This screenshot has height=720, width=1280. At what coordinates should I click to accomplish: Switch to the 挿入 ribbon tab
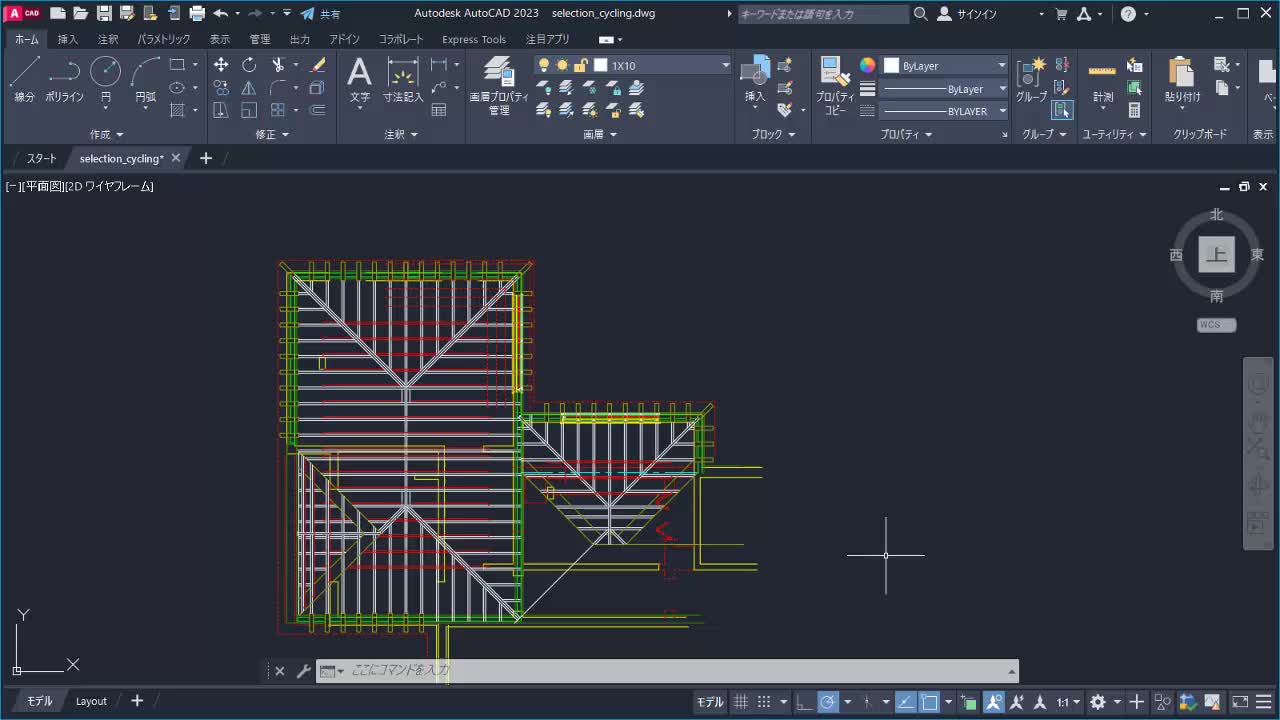pos(68,39)
